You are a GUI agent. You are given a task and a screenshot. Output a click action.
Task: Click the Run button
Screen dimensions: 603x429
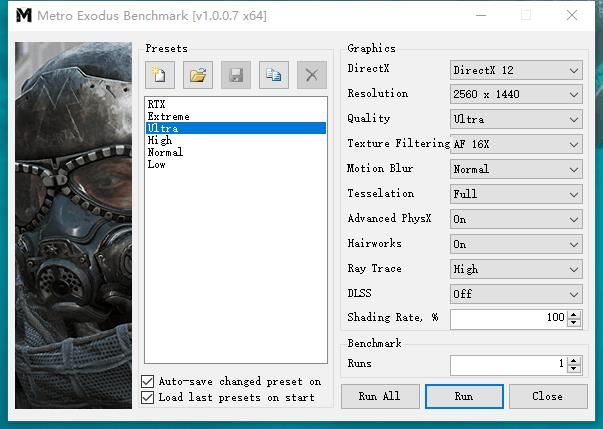click(464, 396)
